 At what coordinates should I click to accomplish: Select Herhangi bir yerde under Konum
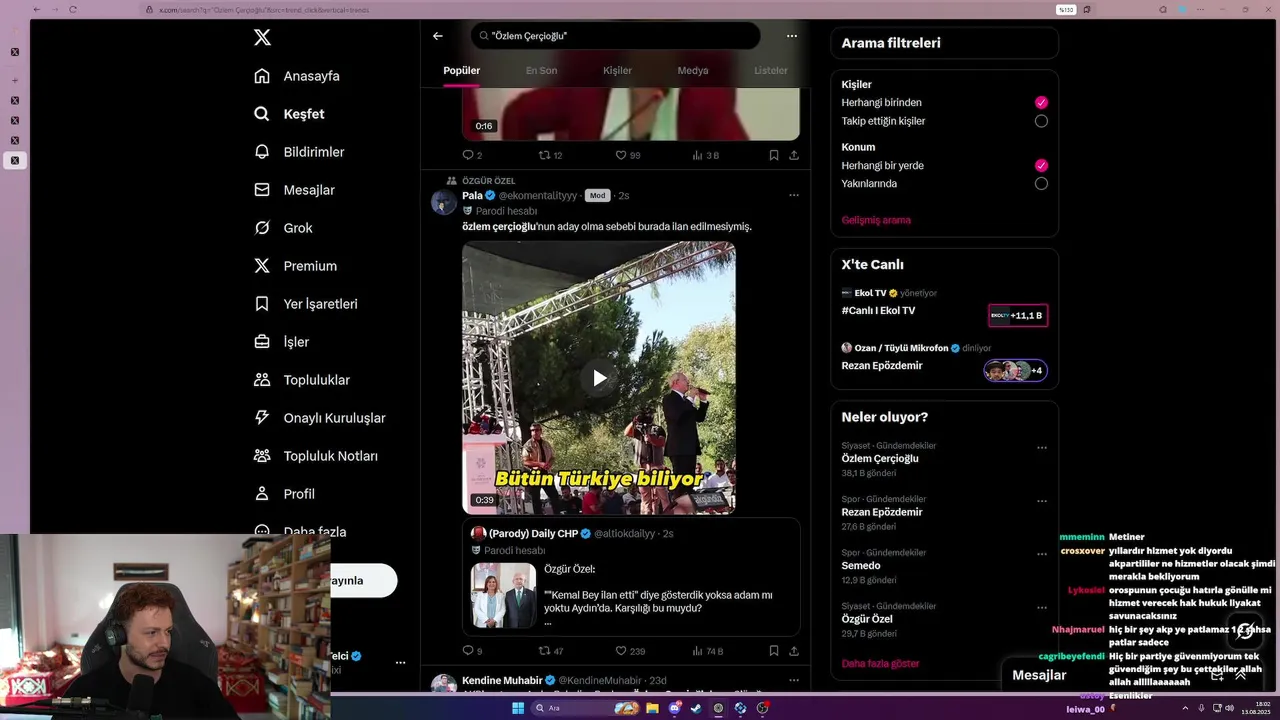click(1041, 166)
